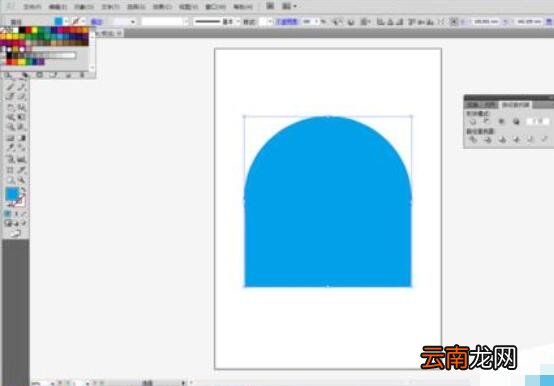
Task: Open the opacity value arrow
Action: 317,22
